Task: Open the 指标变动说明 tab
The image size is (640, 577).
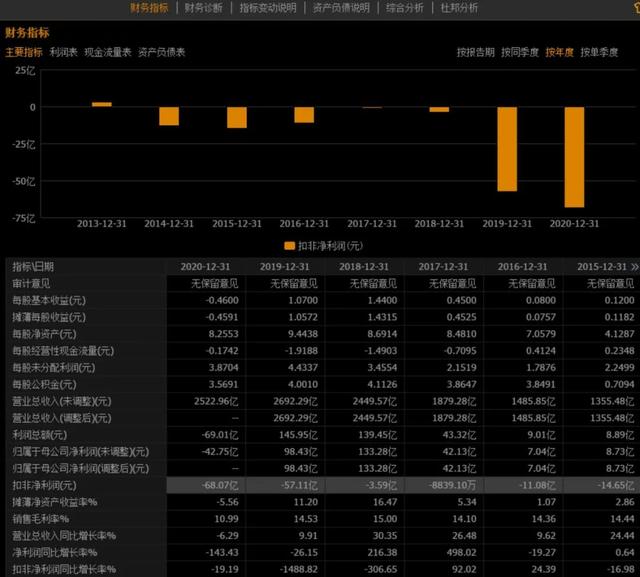Action: click(267, 8)
